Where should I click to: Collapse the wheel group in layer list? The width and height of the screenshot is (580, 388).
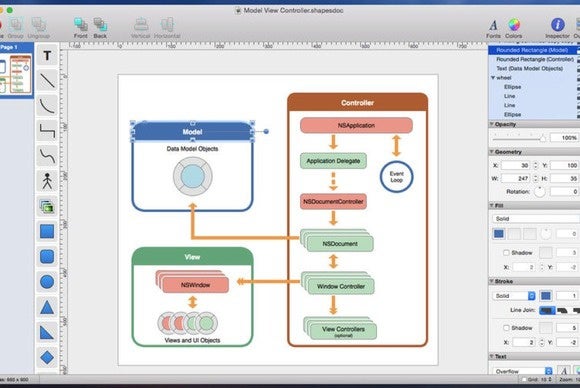pos(493,78)
